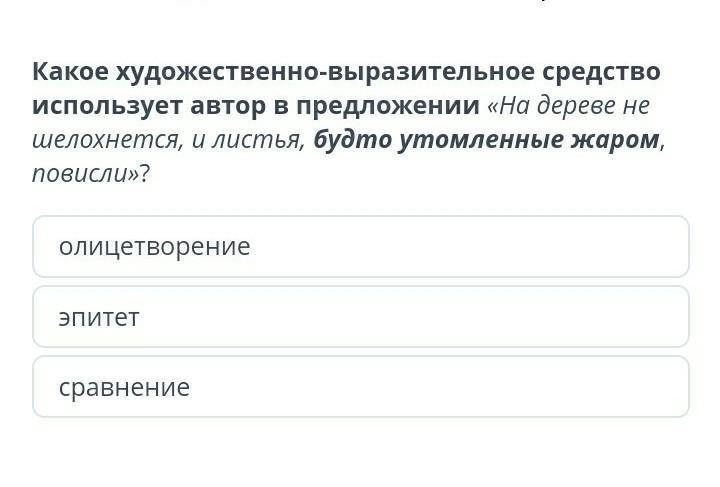Click the opening quotation mark before "На"
720x487 pixels.
click(492, 106)
